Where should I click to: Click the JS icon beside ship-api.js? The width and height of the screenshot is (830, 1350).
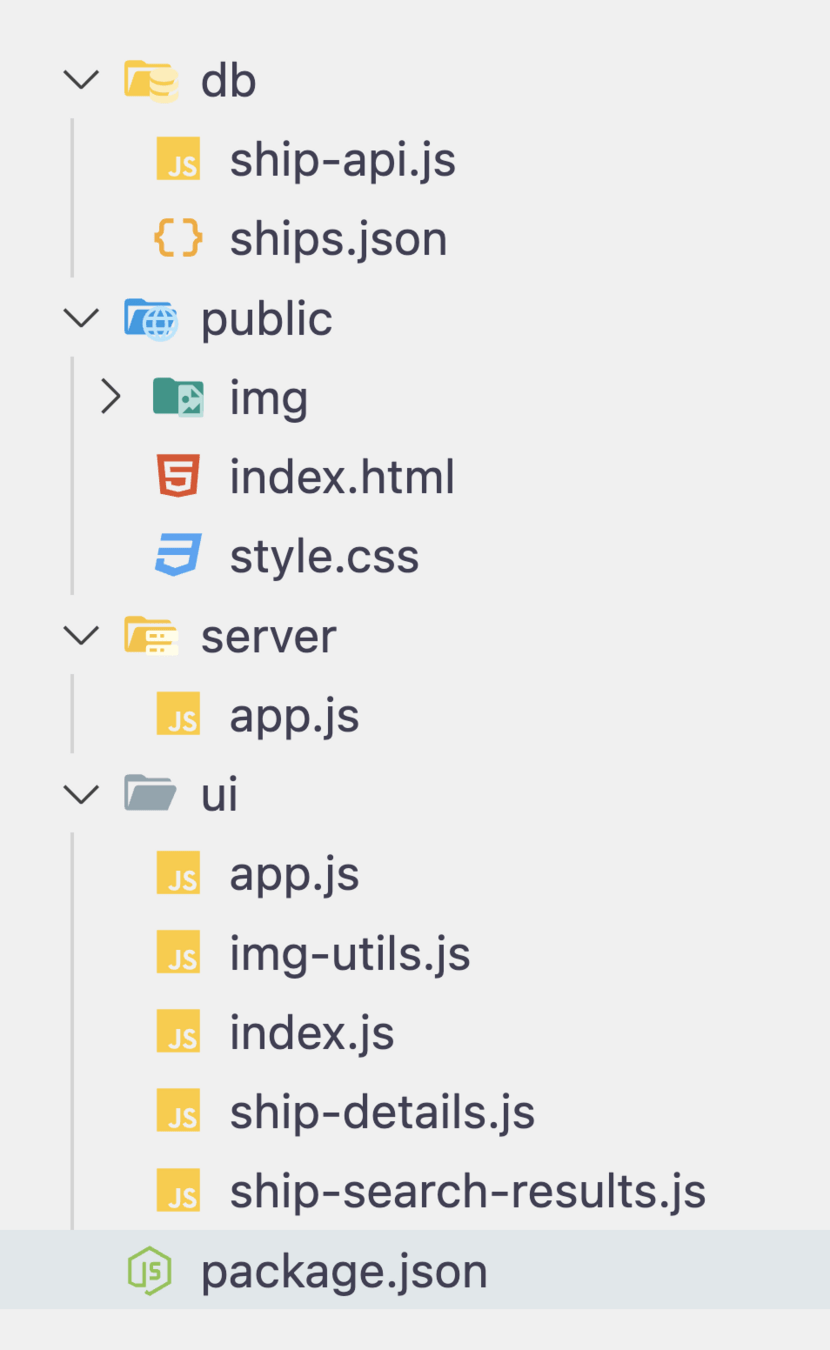coord(179,160)
